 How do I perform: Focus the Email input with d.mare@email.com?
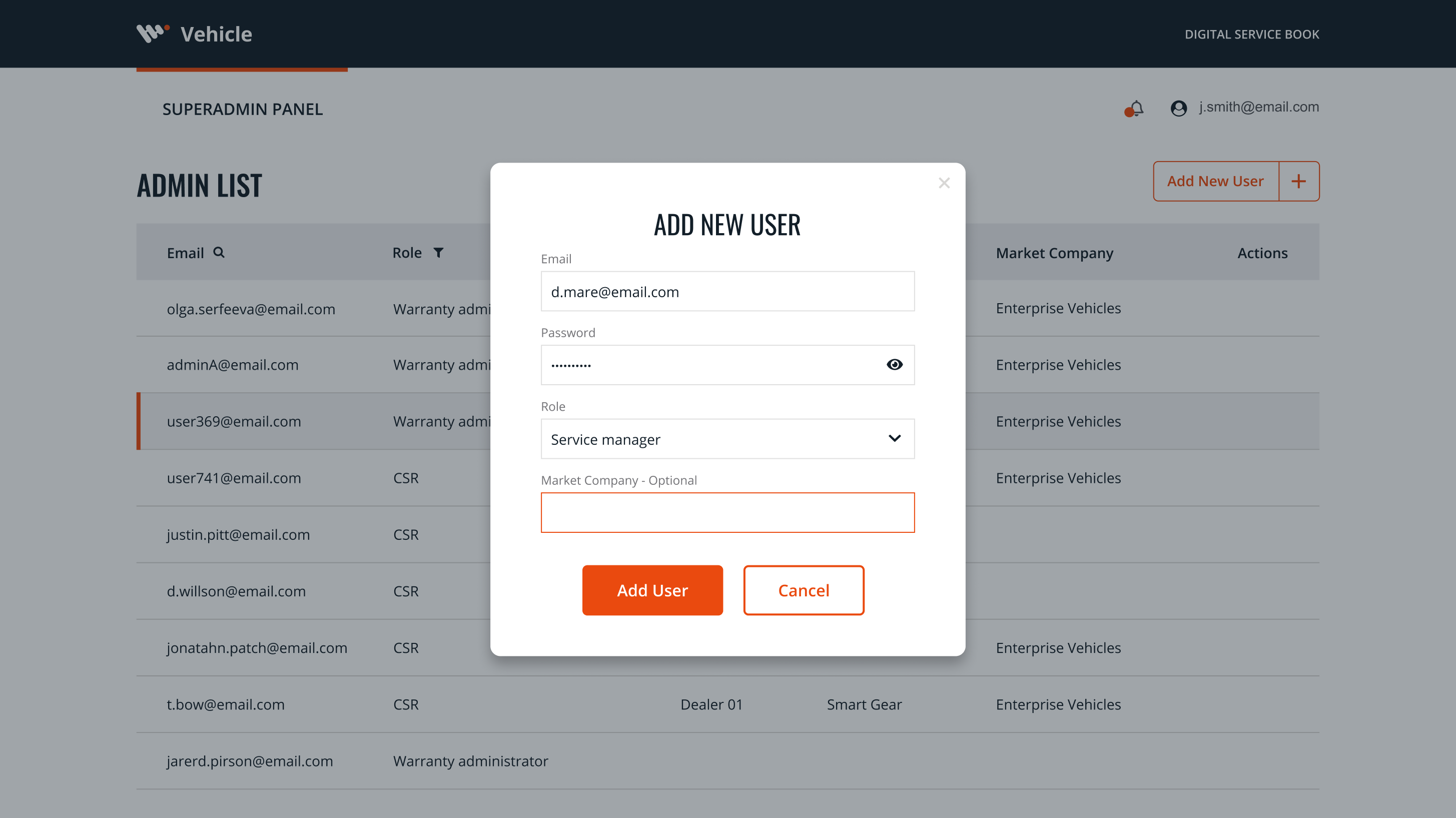coord(727,291)
